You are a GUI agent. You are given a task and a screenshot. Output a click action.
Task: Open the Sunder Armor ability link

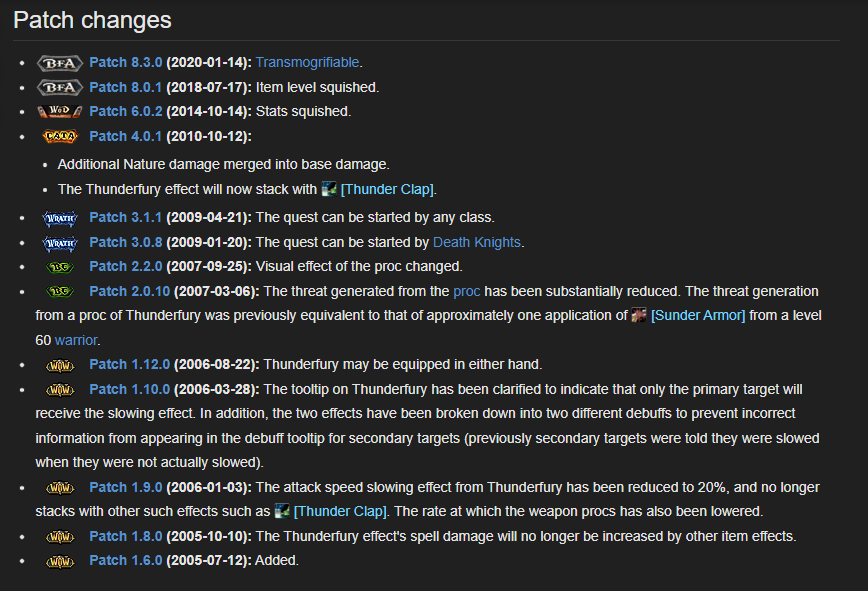coord(698,316)
